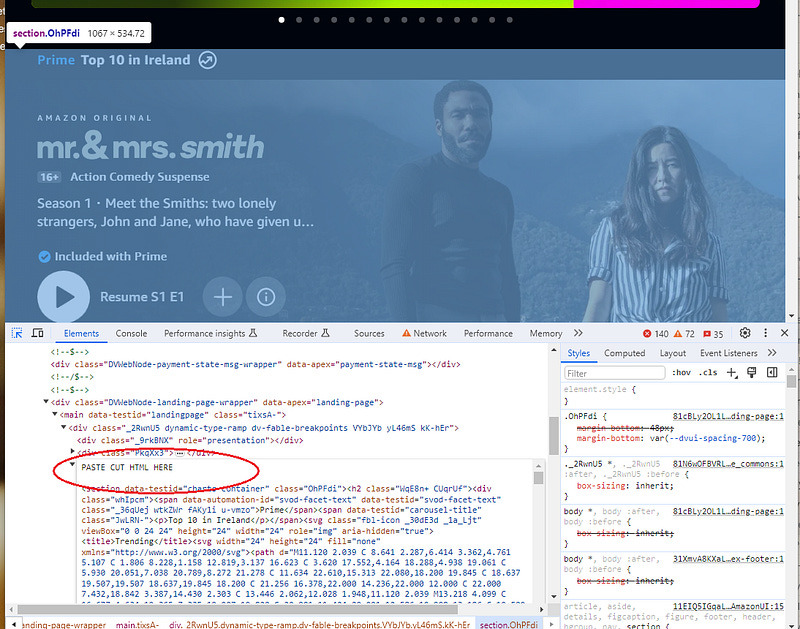Screen dimensions: 800x629
Task: Open the Performance tab
Action: pyautogui.click(x=488, y=334)
